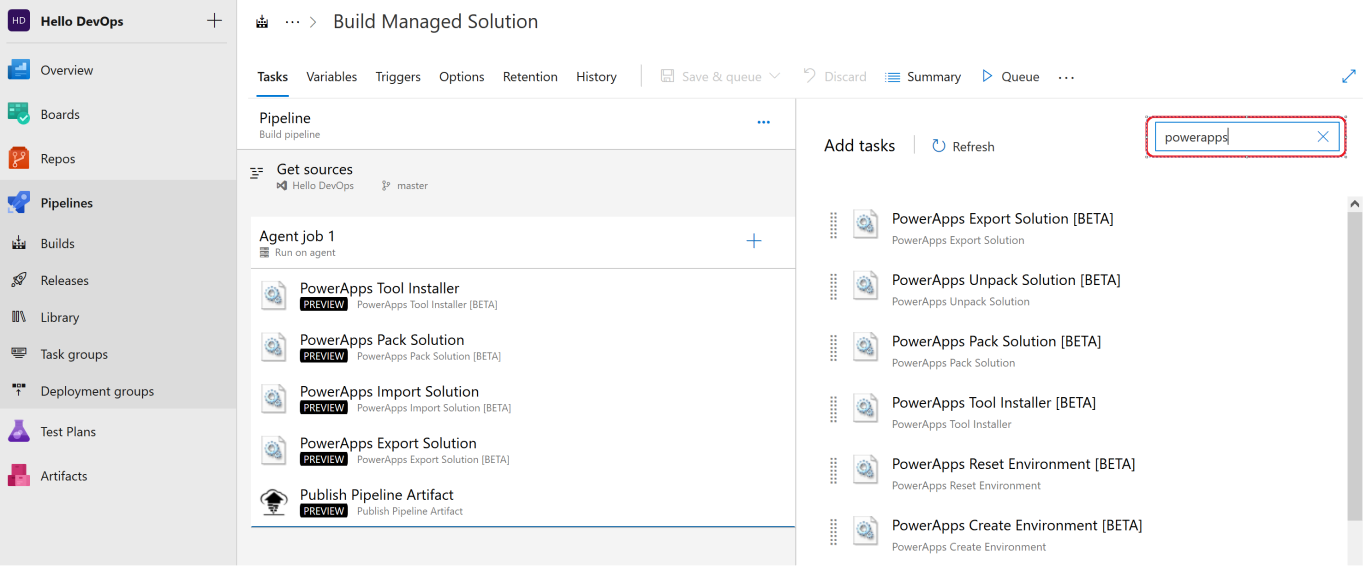Click the Task groups icon

(x=19, y=354)
